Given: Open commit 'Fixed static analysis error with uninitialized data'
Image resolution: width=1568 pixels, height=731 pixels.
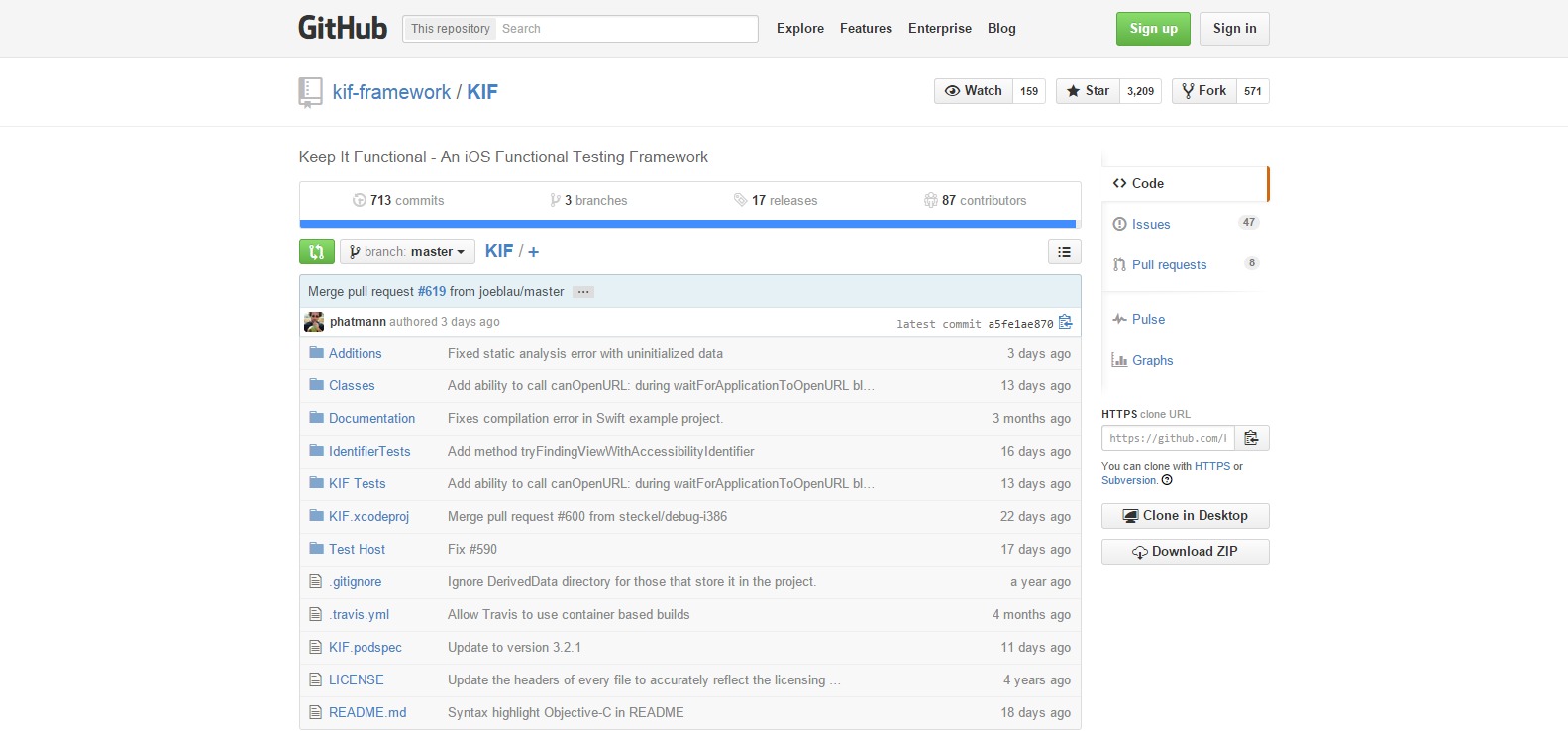Looking at the screenshot, I should click(x=585, y=353).
